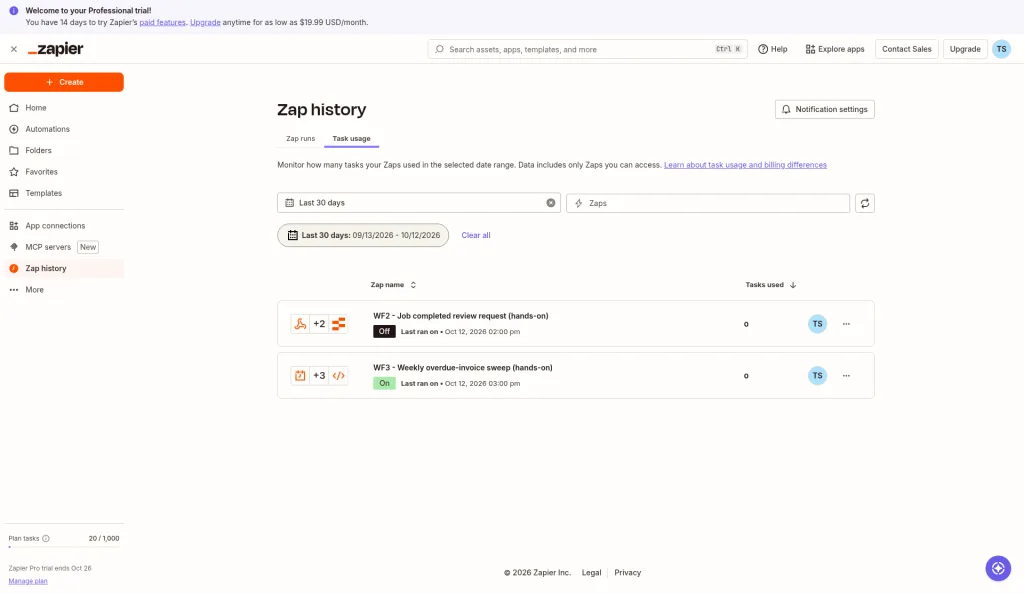Open the Zapier logo home link
The image size is (1024, 594).
56,49
